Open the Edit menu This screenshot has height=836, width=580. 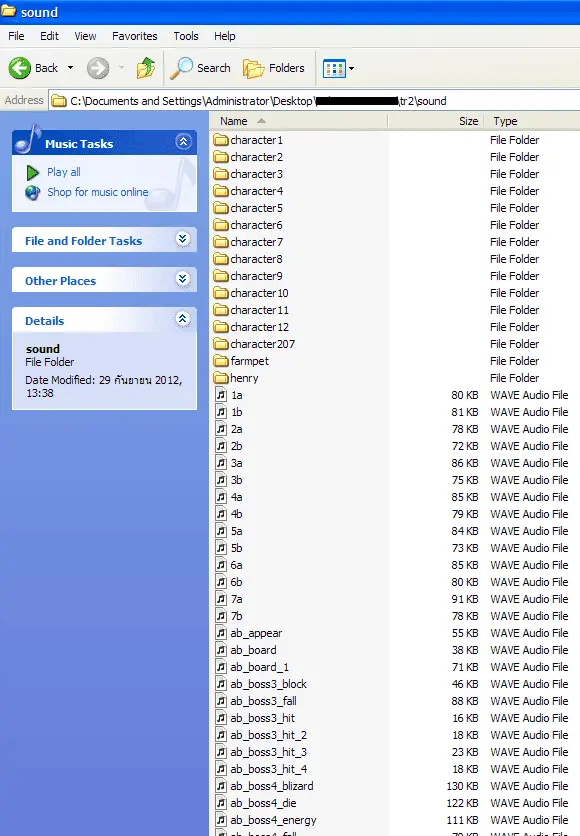pos(50,36)
